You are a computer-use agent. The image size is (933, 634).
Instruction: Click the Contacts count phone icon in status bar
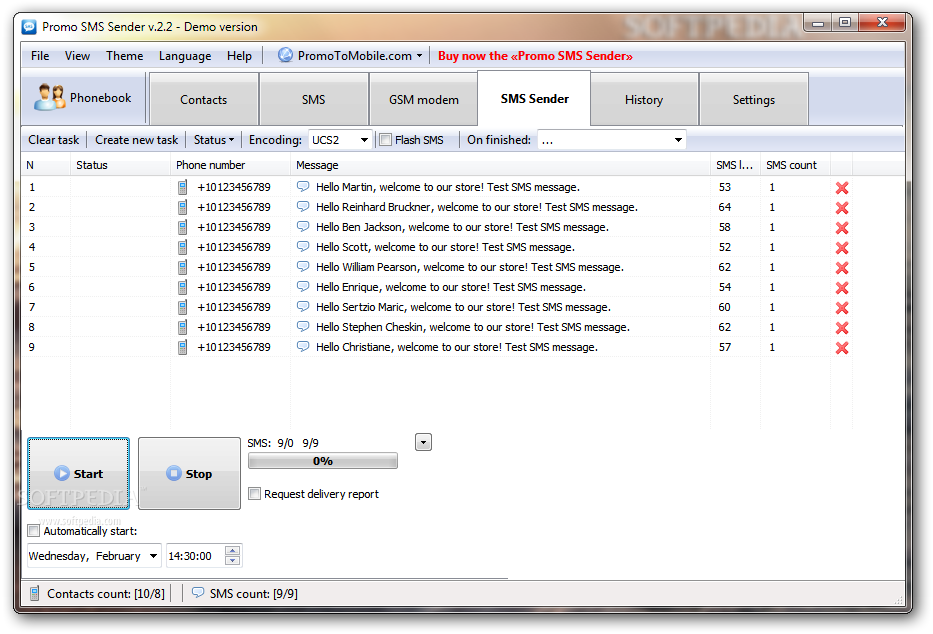tap(35, 593)
